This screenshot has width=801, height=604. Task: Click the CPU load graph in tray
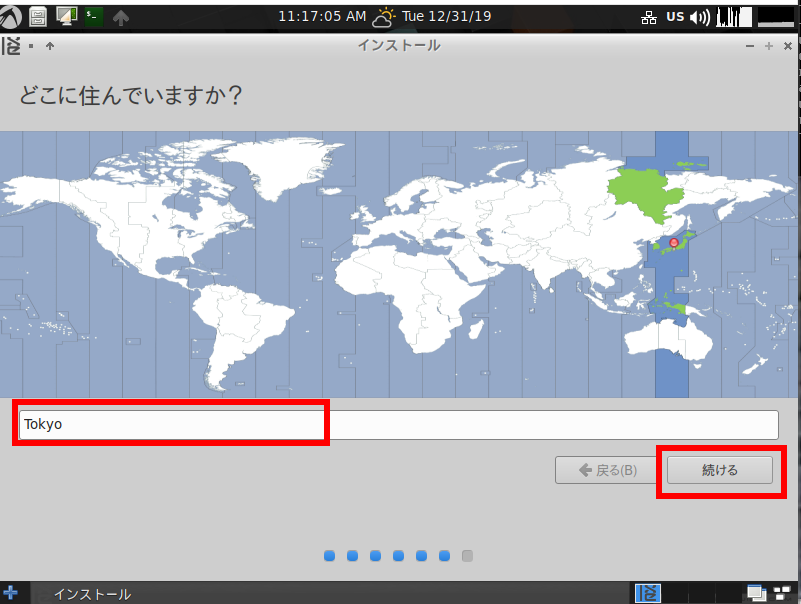[734, 17]
